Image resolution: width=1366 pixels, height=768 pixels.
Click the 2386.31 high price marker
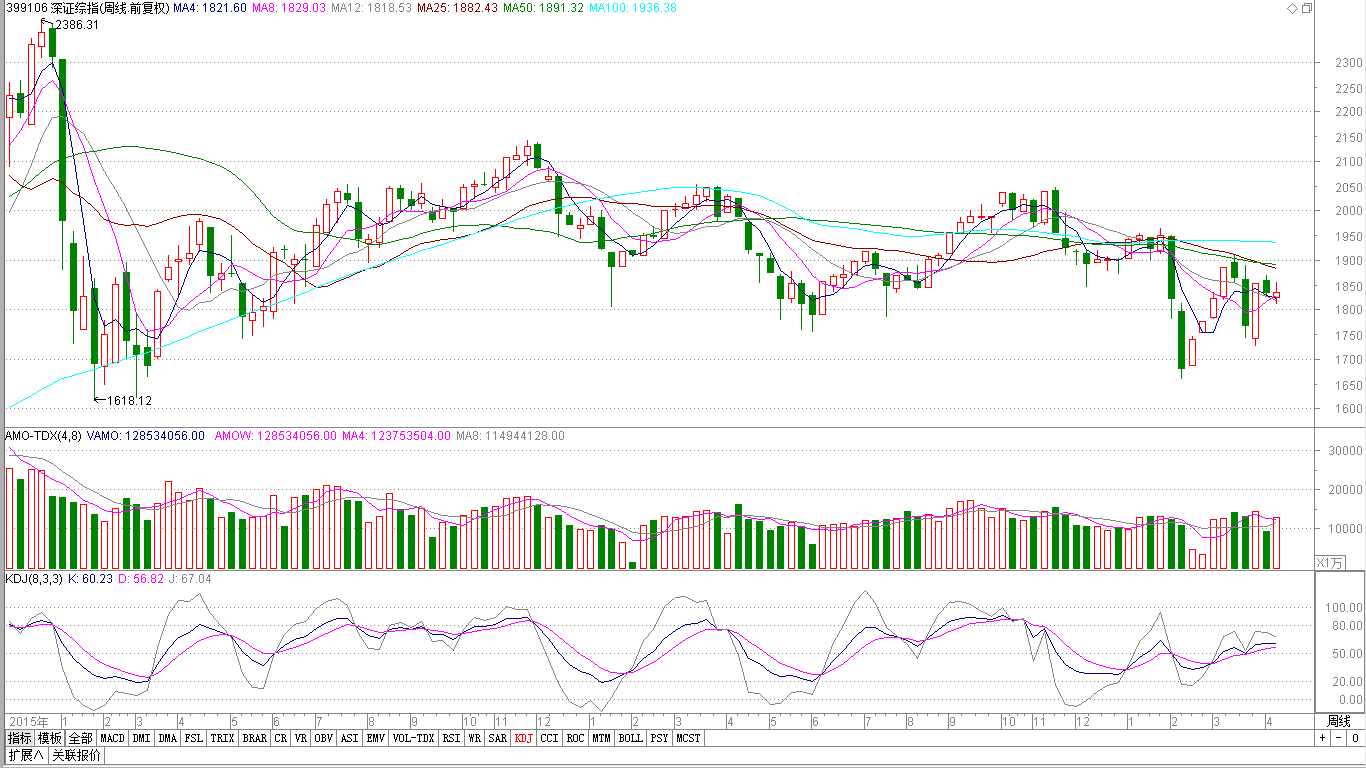click(77, 25)
